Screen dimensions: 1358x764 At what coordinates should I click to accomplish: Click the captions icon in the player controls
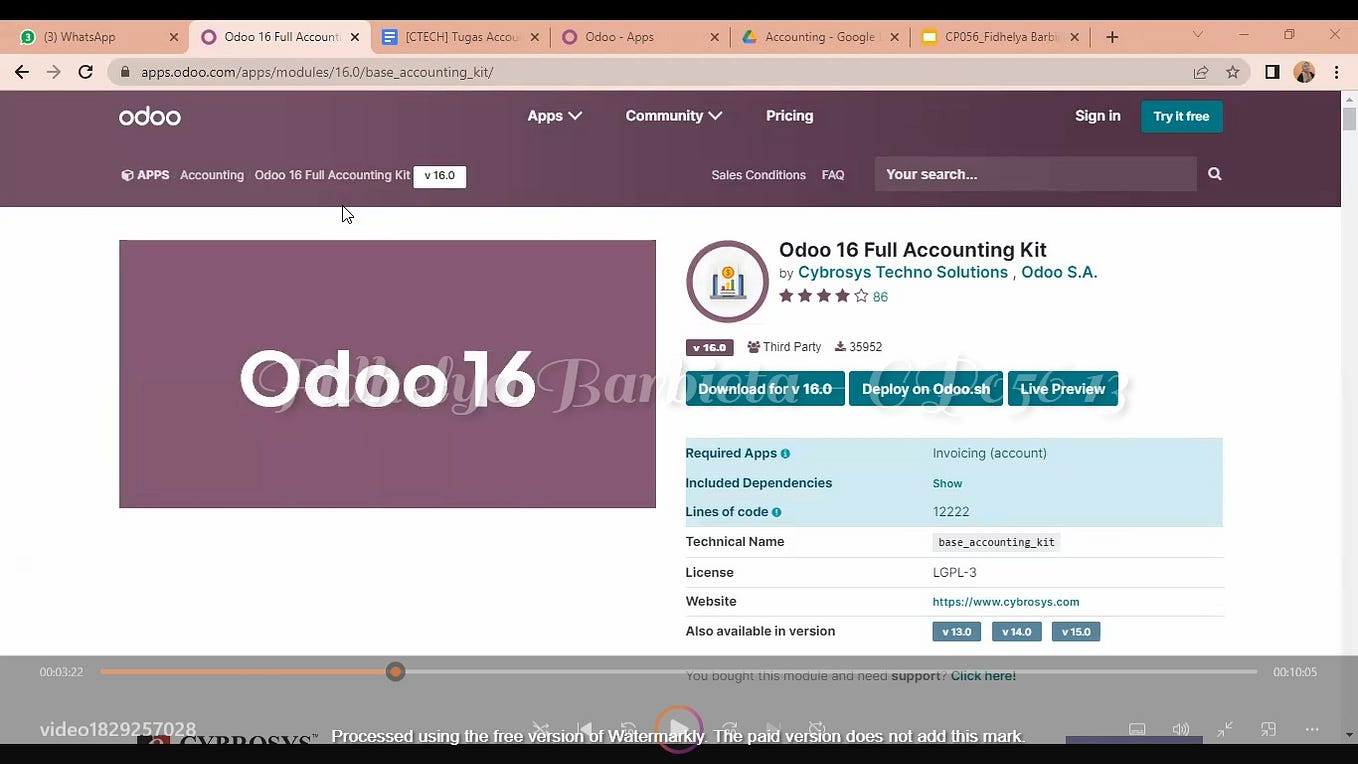tap(1137, 729)
